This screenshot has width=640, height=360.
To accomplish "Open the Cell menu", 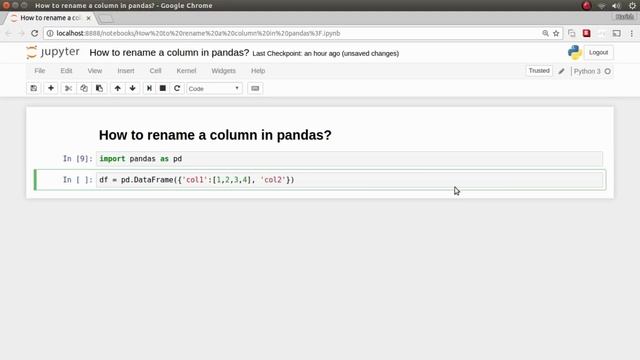I will tap(156, 71).
